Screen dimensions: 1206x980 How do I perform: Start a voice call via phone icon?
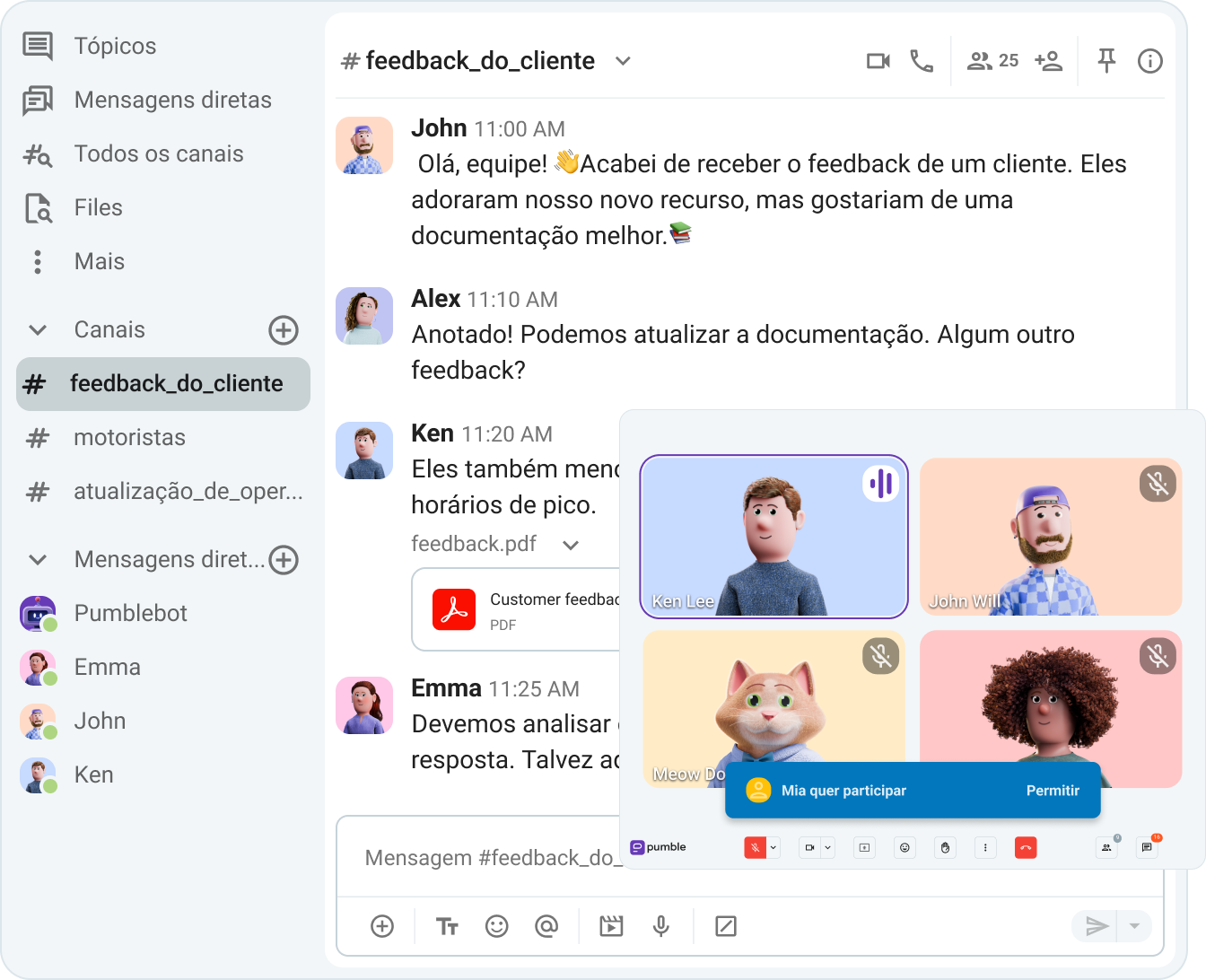pyautogui.click(x=922, y=61)
